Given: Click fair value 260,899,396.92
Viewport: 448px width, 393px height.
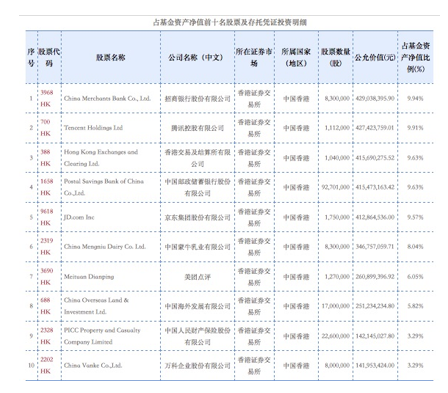Looking at the screenshot, I should (375, 276).
